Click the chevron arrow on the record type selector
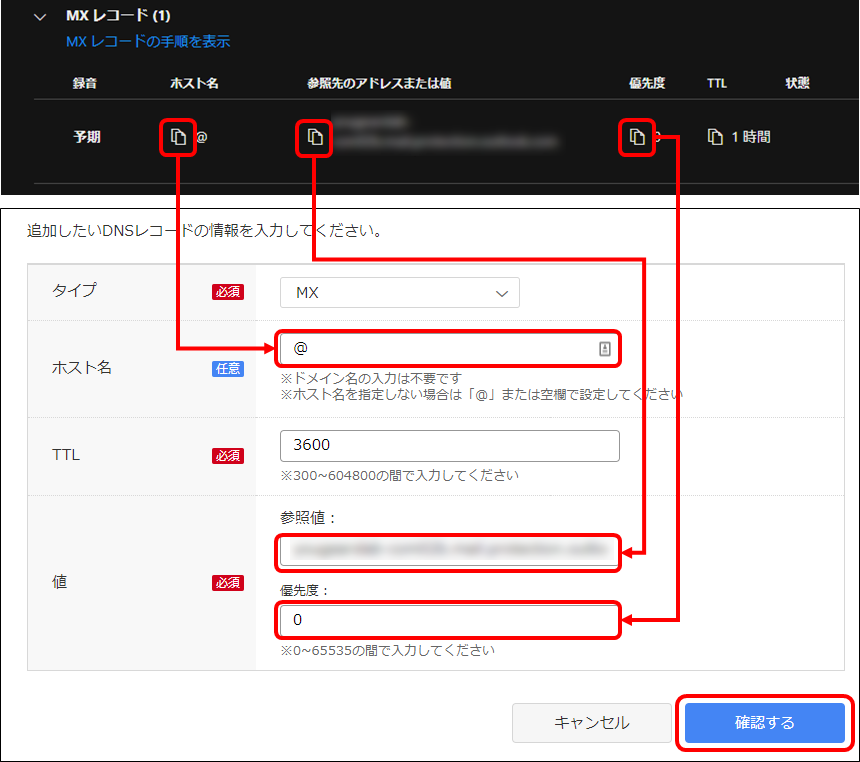Image resolution: width=860 pixels, height=762 pixels. [502, 292]
